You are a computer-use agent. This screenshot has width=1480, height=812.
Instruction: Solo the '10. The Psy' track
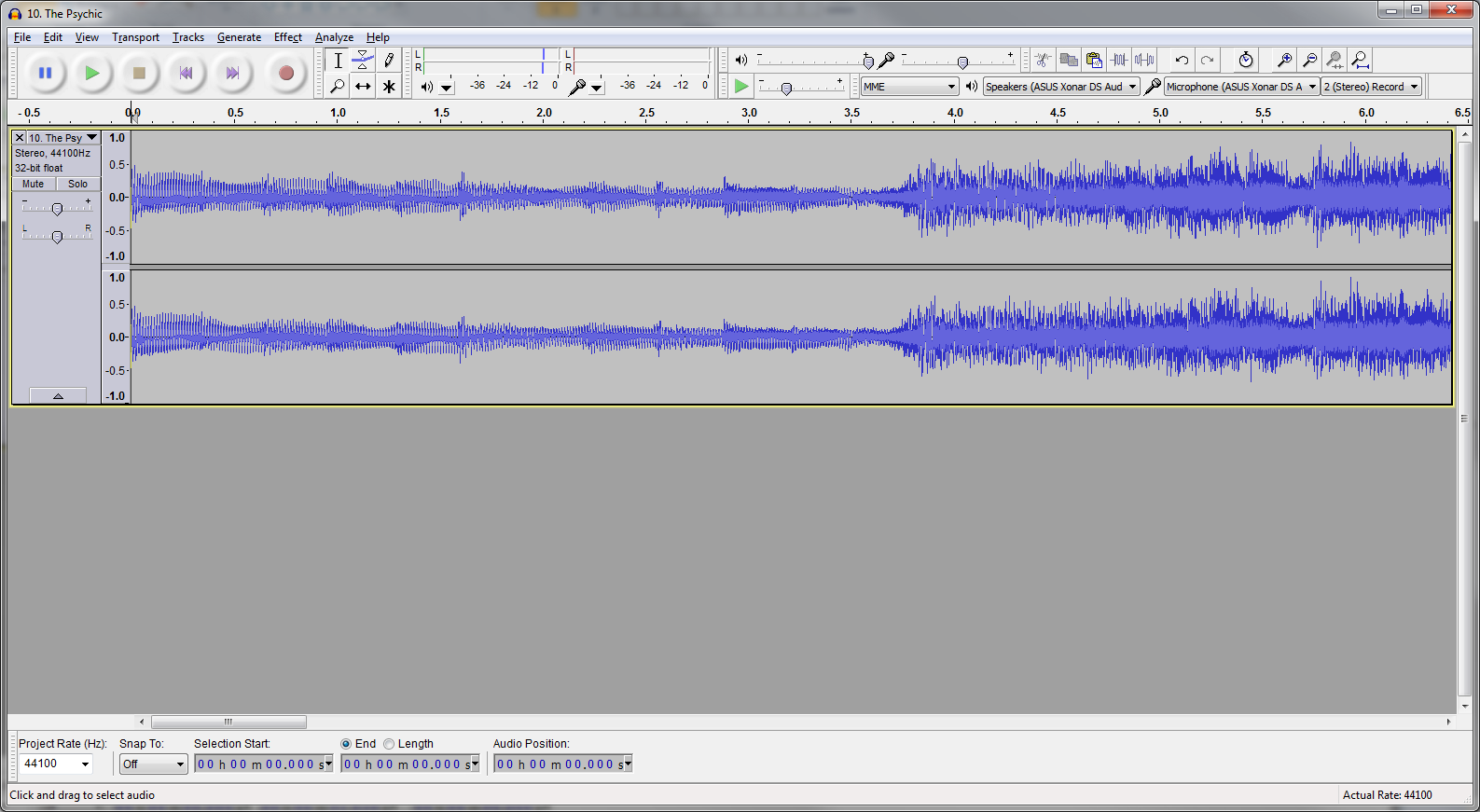[78, 184]
